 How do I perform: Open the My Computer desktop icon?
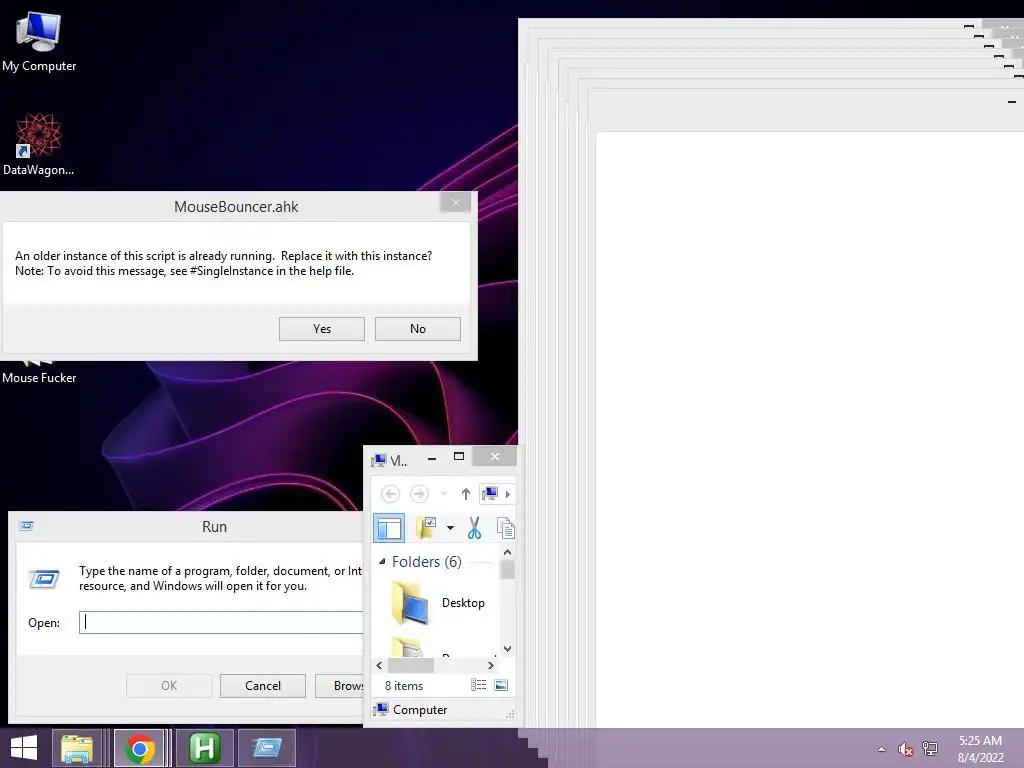click(x=39, y=40)
